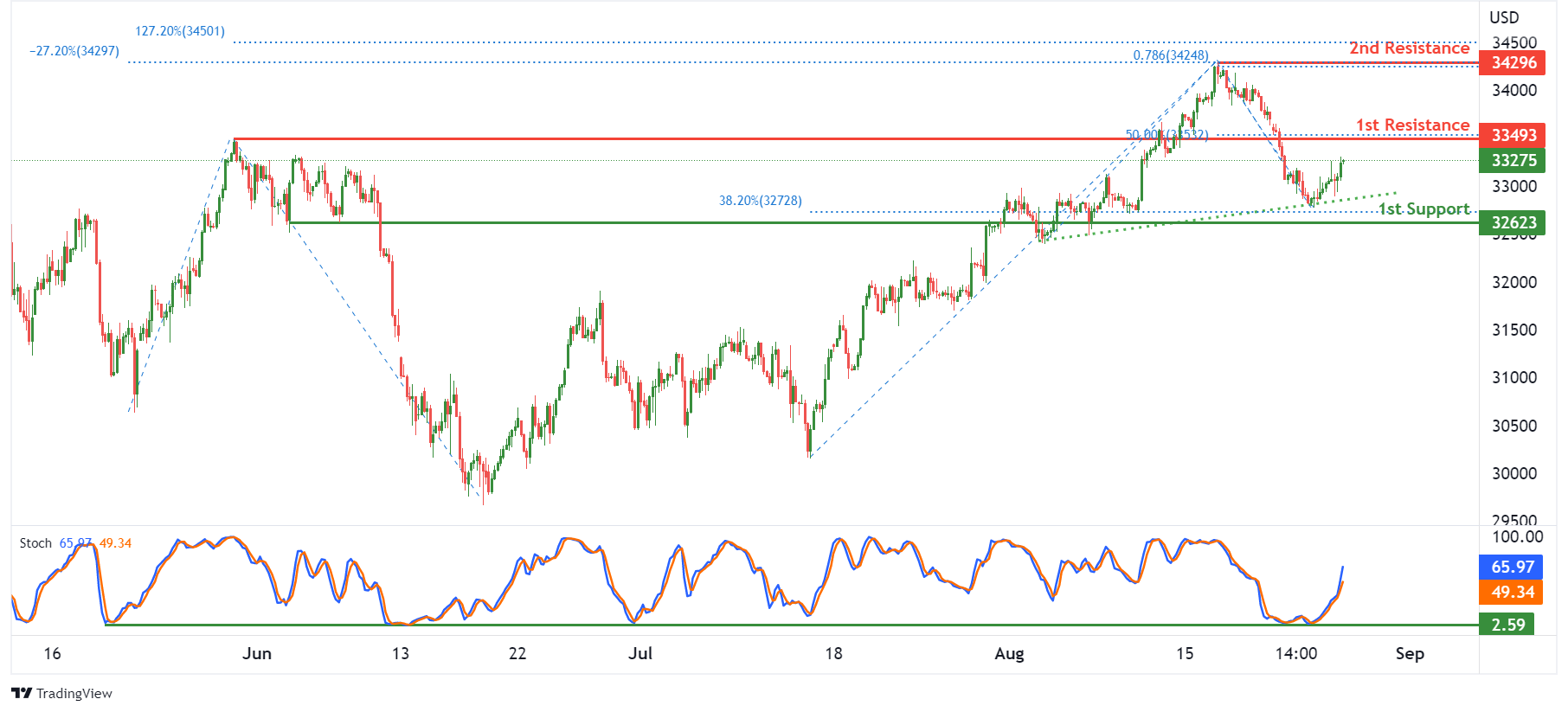
Task: Select the blue 65.97 tag on Stoch scale
Action: tap(1513, 568)
